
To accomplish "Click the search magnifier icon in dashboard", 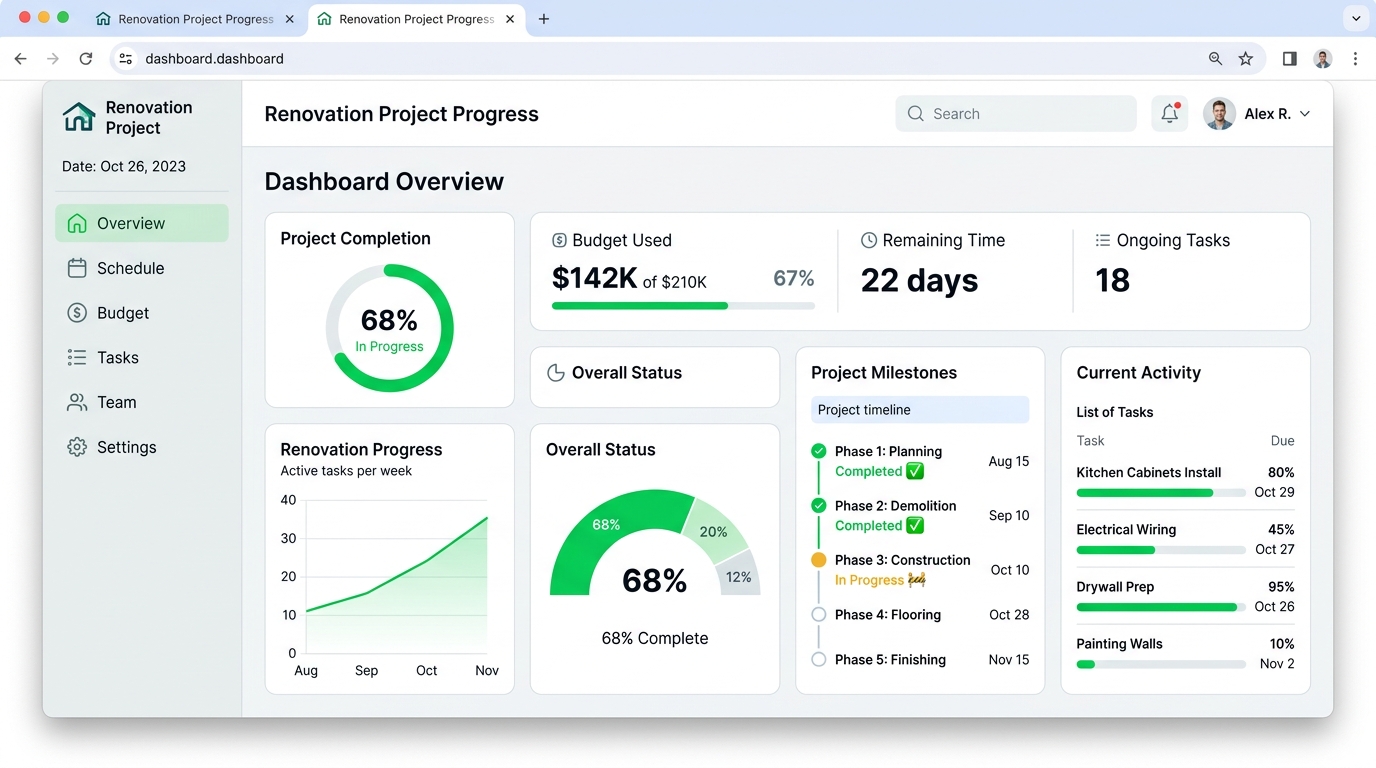I will (x=915, y=114).
